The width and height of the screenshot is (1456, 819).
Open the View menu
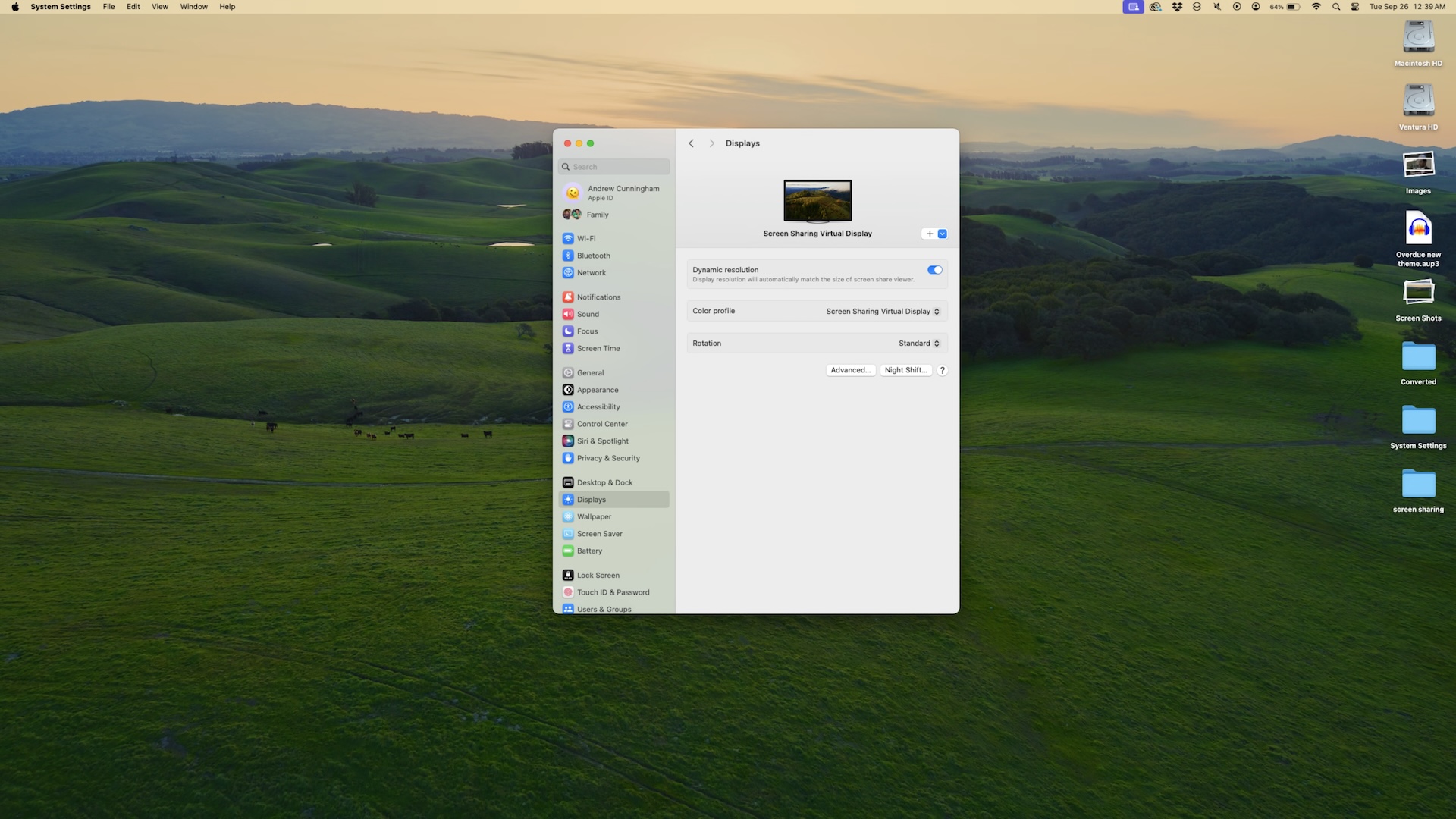[159, 7]
